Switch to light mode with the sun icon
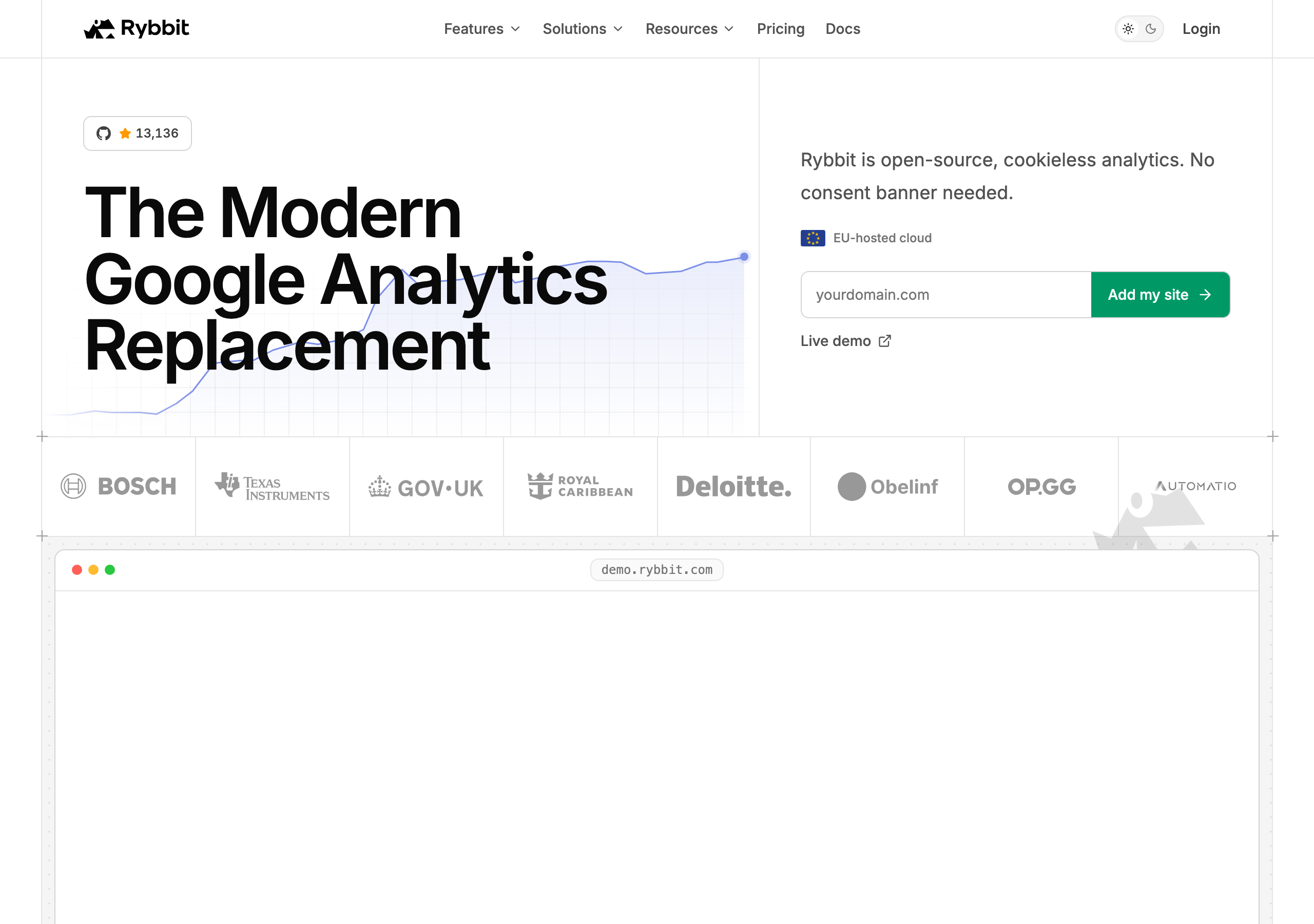The height and width of the screenshot is (924, 1314). click(x=1128, y=29)
